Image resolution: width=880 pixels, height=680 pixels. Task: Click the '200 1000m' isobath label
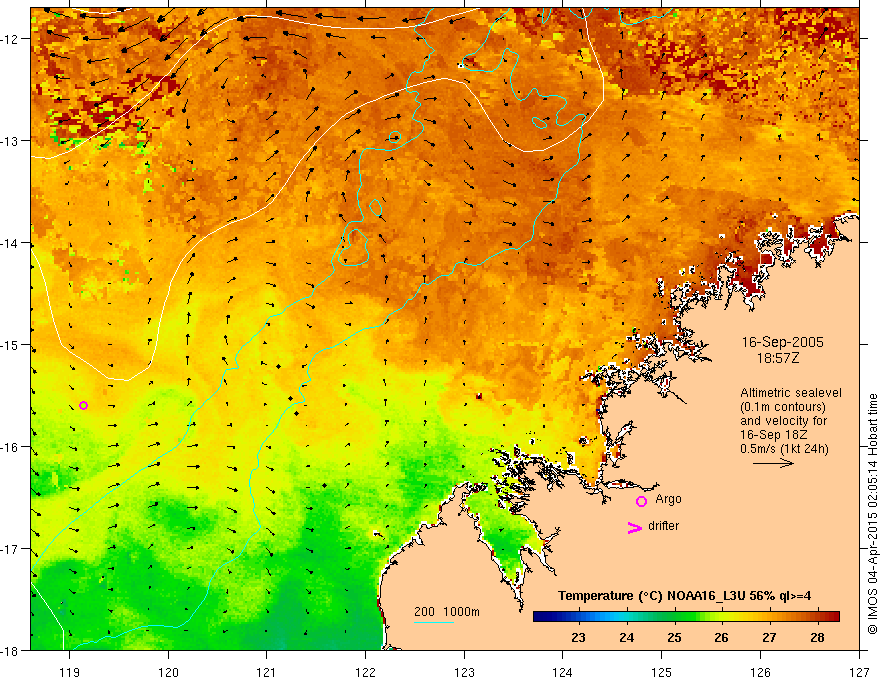pos(447,612)
